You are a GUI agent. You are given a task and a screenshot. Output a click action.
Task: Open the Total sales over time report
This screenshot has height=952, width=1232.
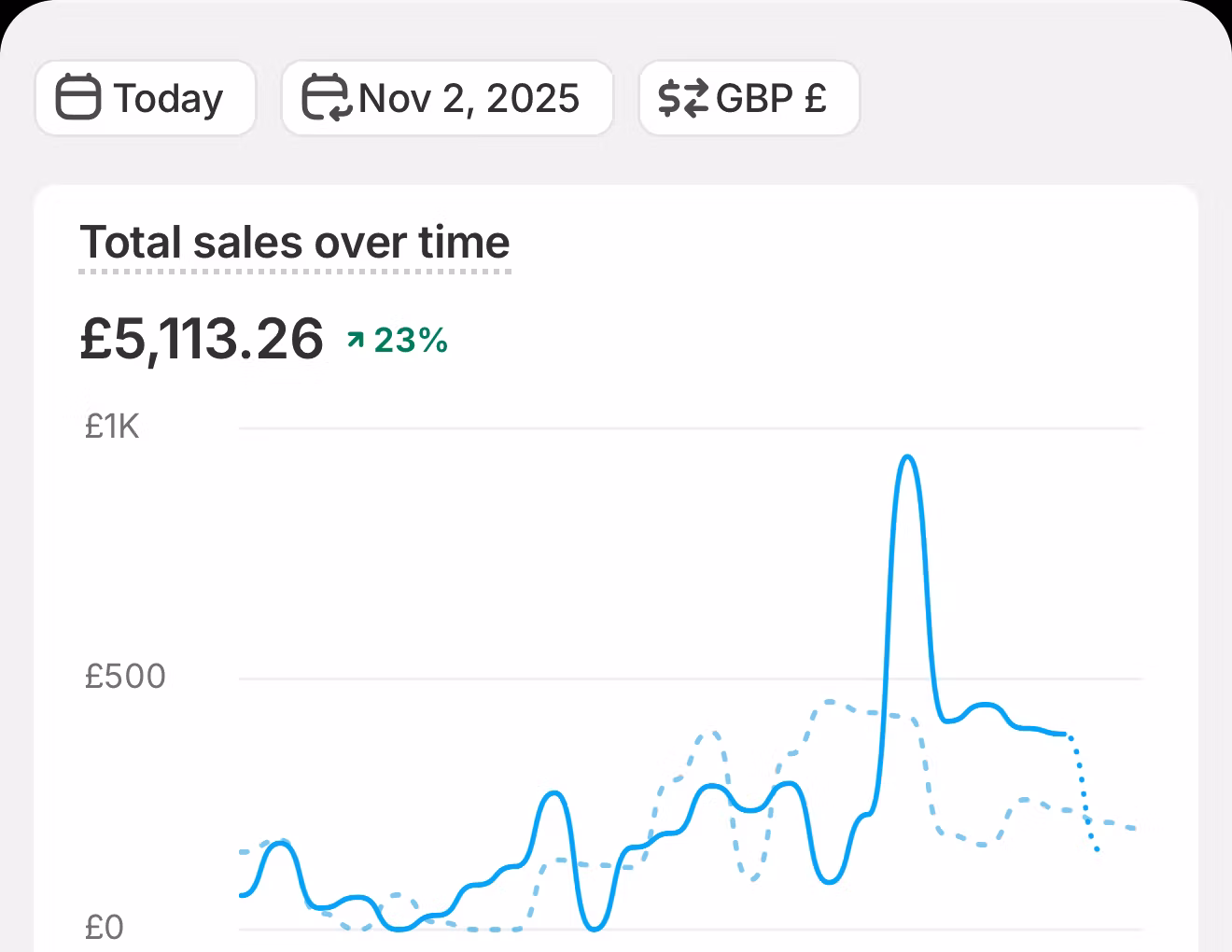point(295,243)
